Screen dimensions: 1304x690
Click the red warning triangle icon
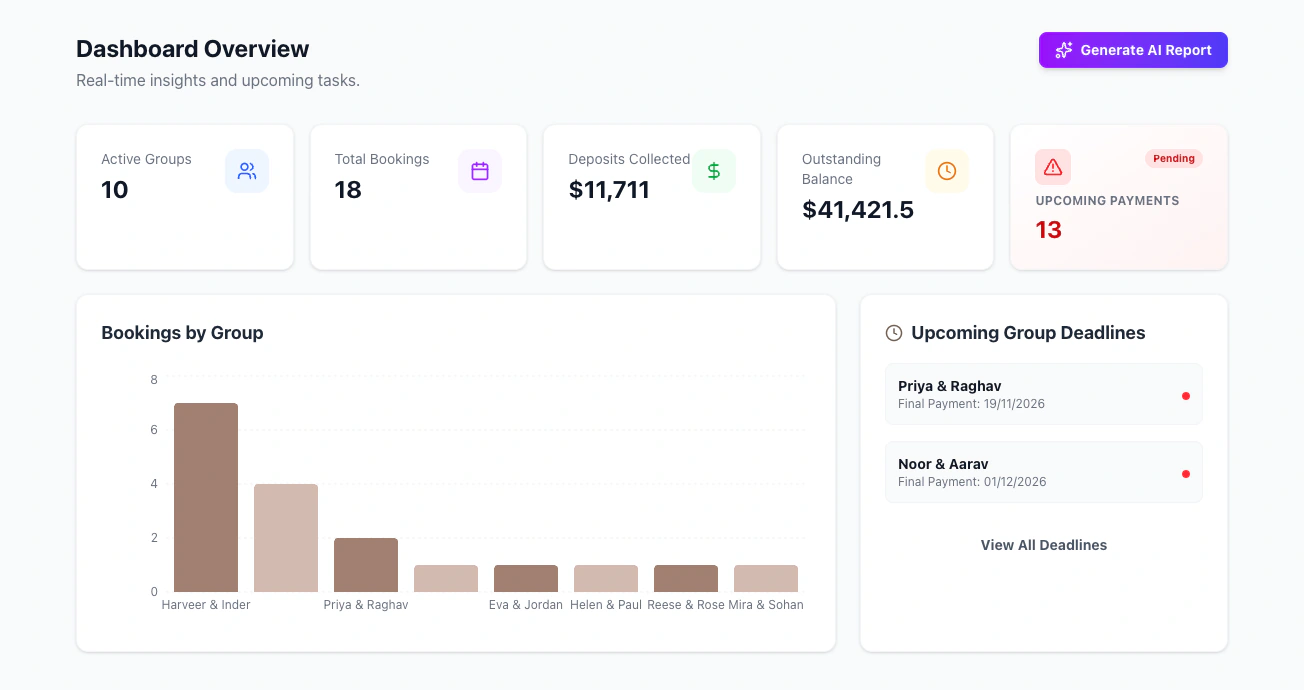click(x=1053, y=167)
